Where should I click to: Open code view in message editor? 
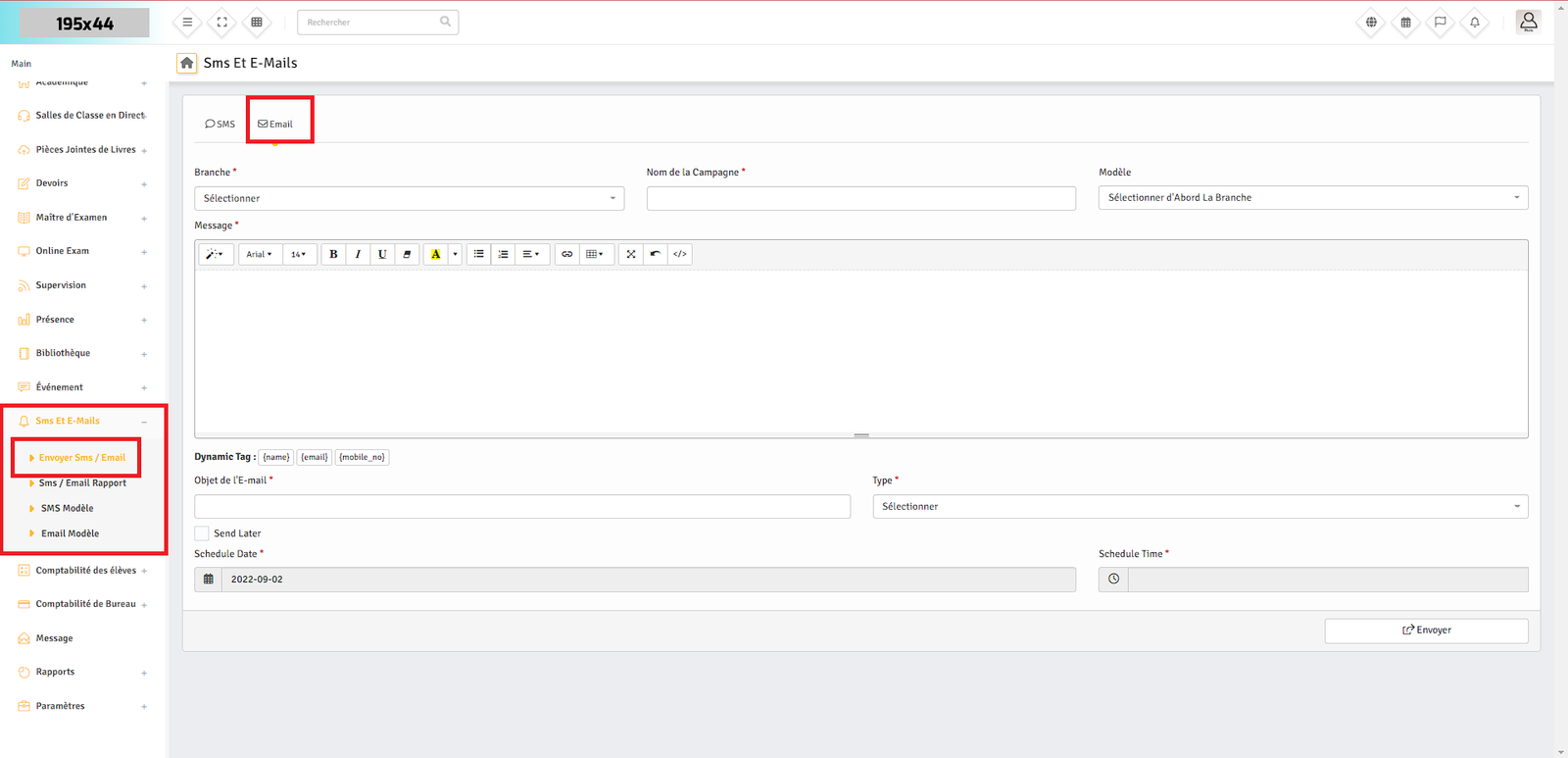[680, 254]
